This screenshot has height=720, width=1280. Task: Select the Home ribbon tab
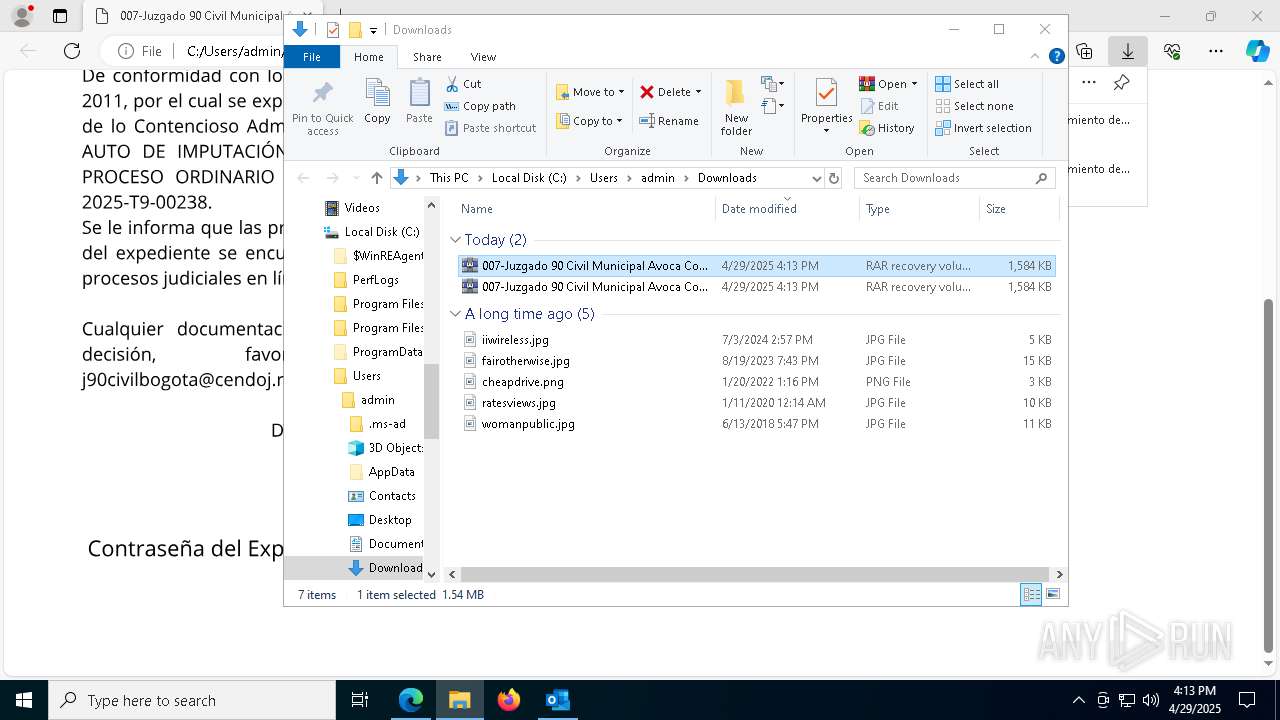click(368, 57)
